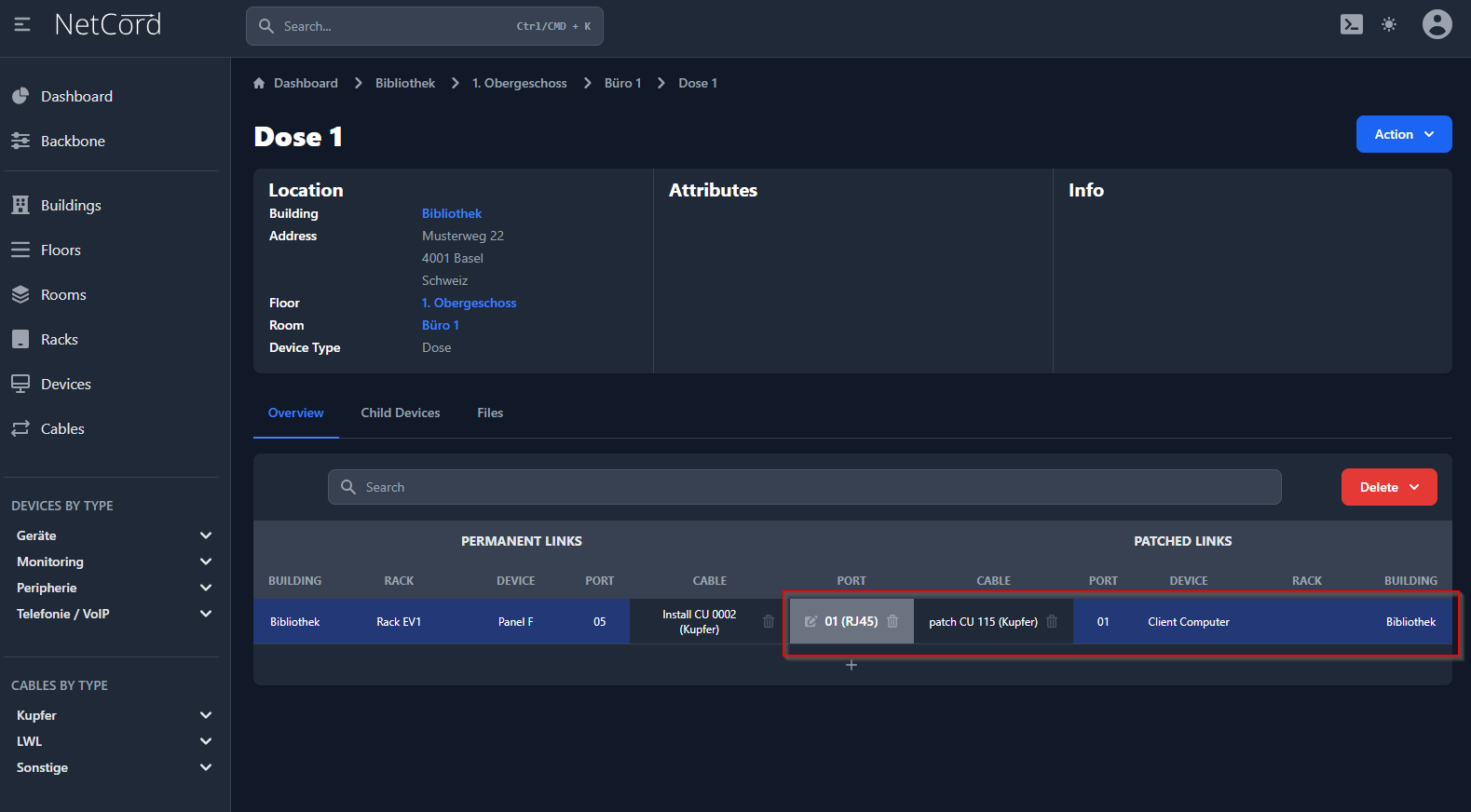Toggle light/dark theme sun icon
This screenshot has height=812, width=1471.
[x=1389, y=25]
